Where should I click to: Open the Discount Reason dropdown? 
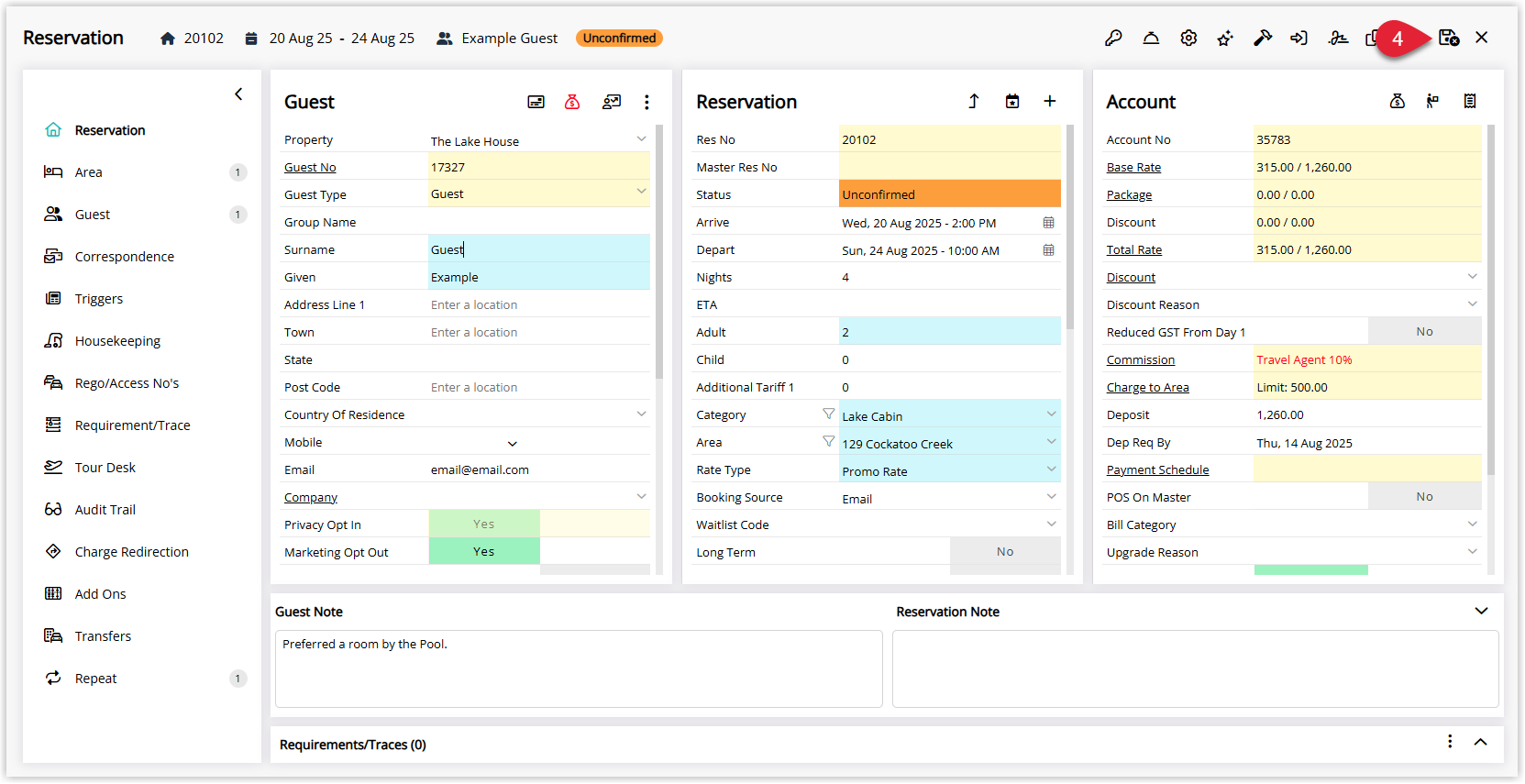[1472, 304]
